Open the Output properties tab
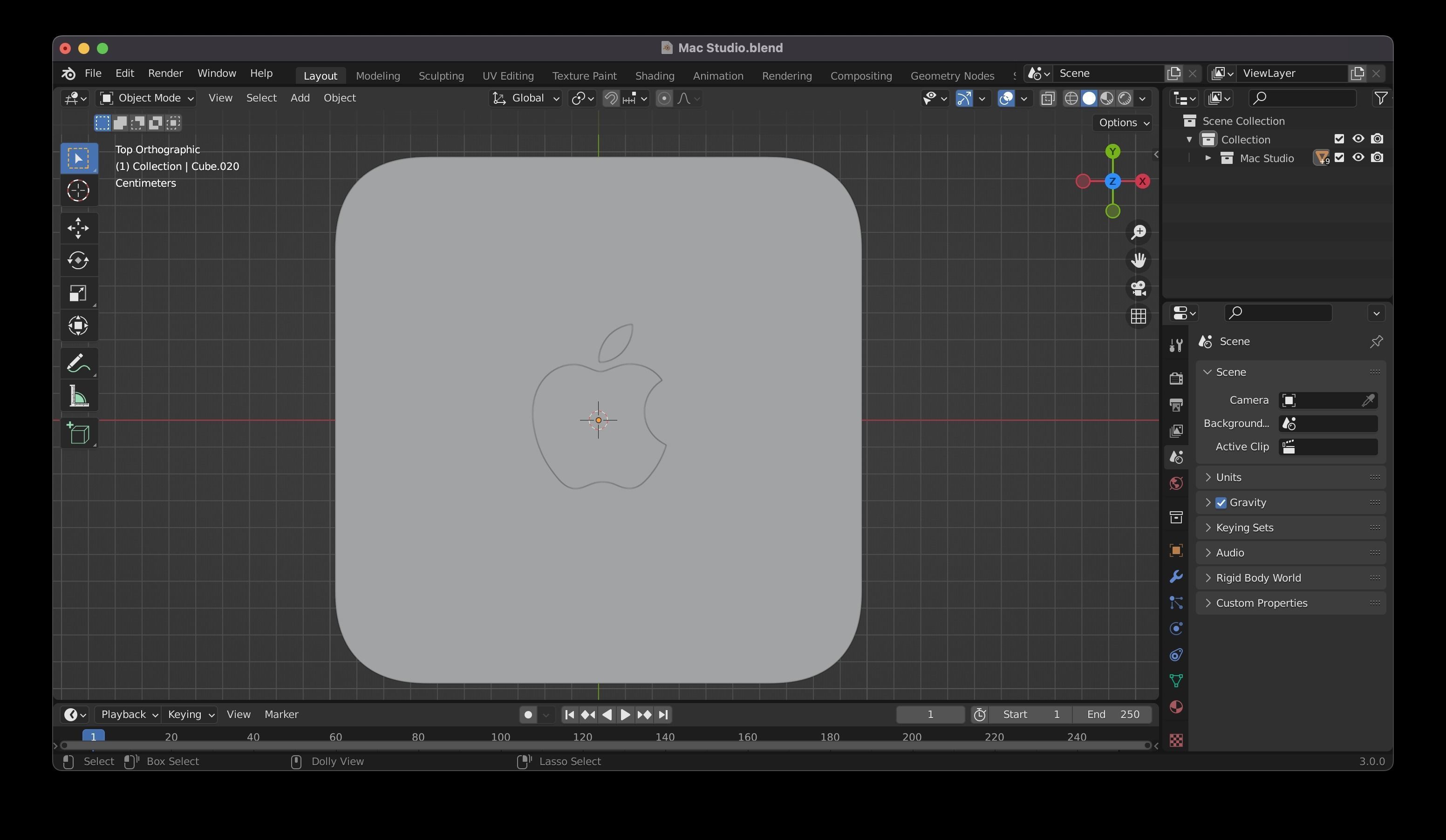The width and height of the screenshot is (1446, 840). point(1176,405)
